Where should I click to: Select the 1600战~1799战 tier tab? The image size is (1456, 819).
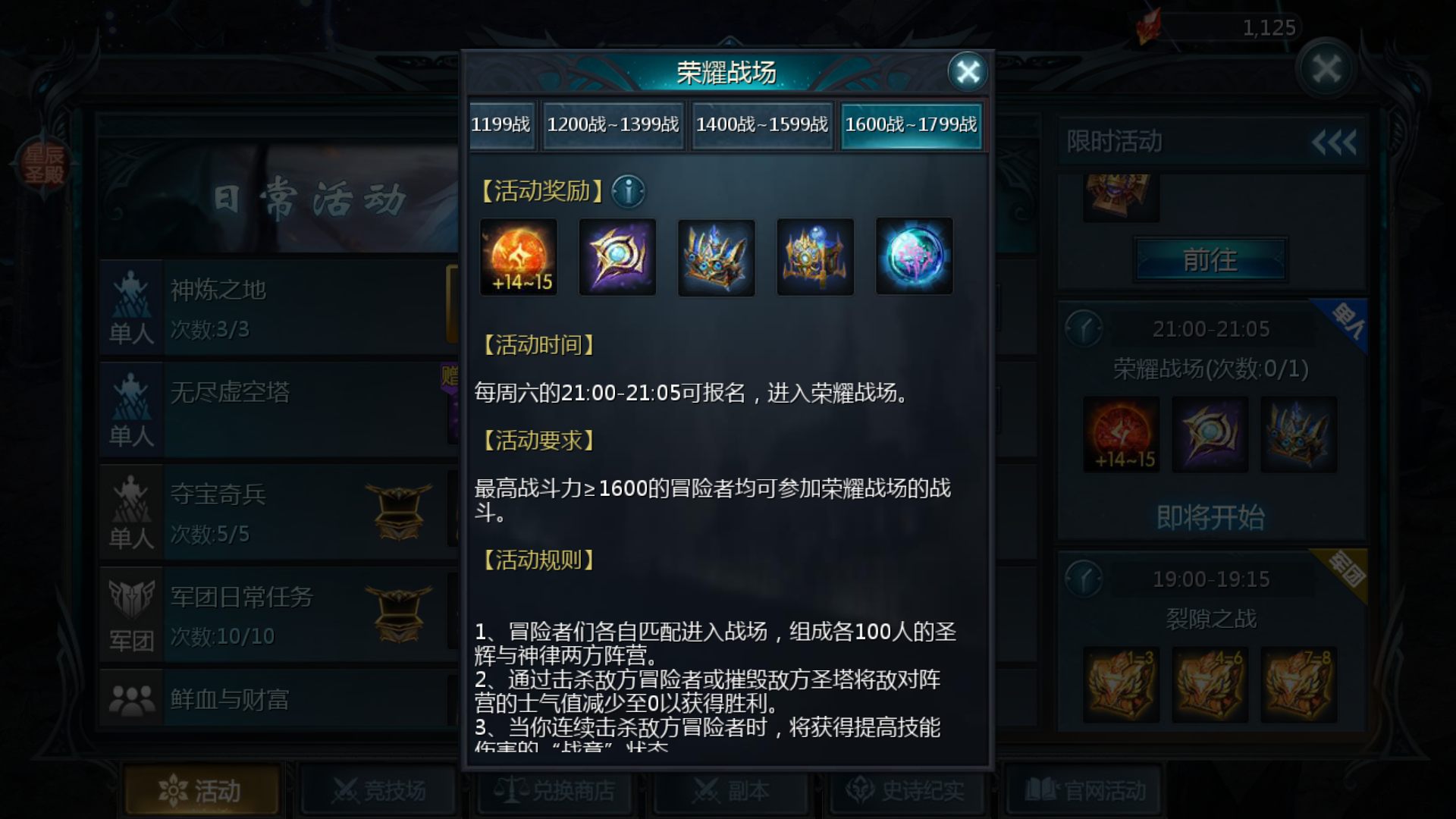point(911,125)
